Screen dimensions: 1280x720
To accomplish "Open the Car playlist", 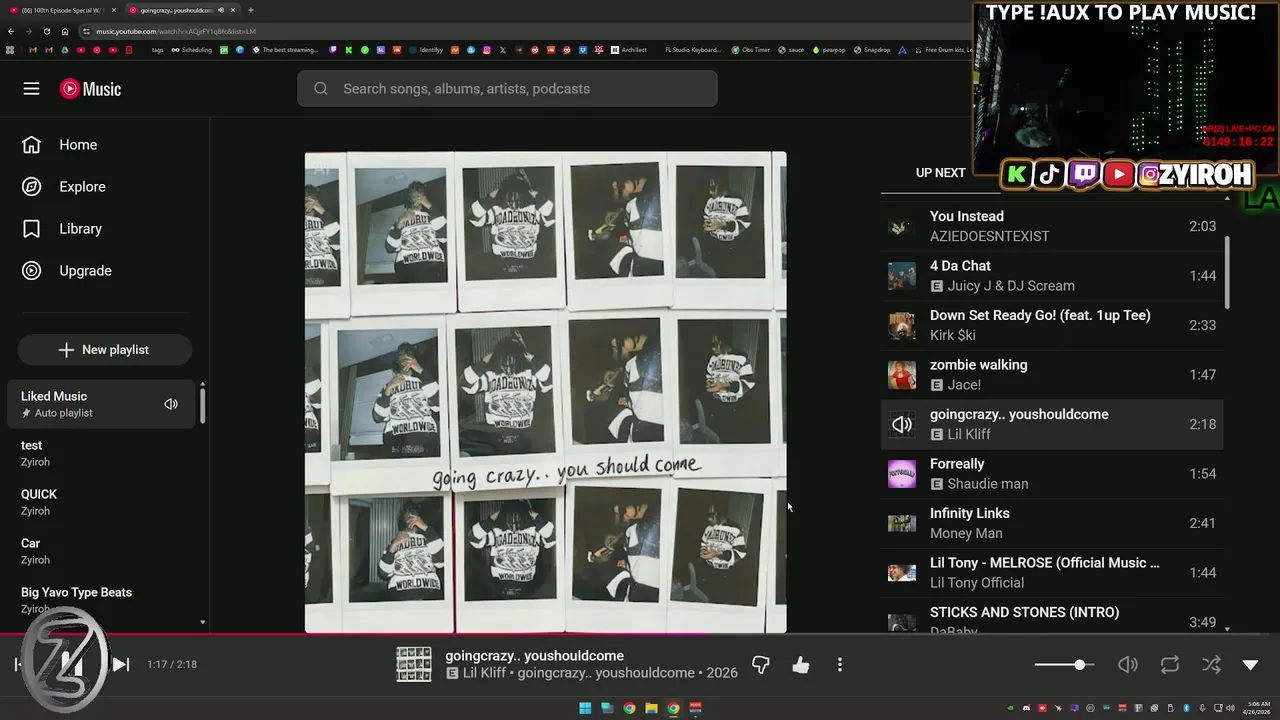I will coord(100,551).
